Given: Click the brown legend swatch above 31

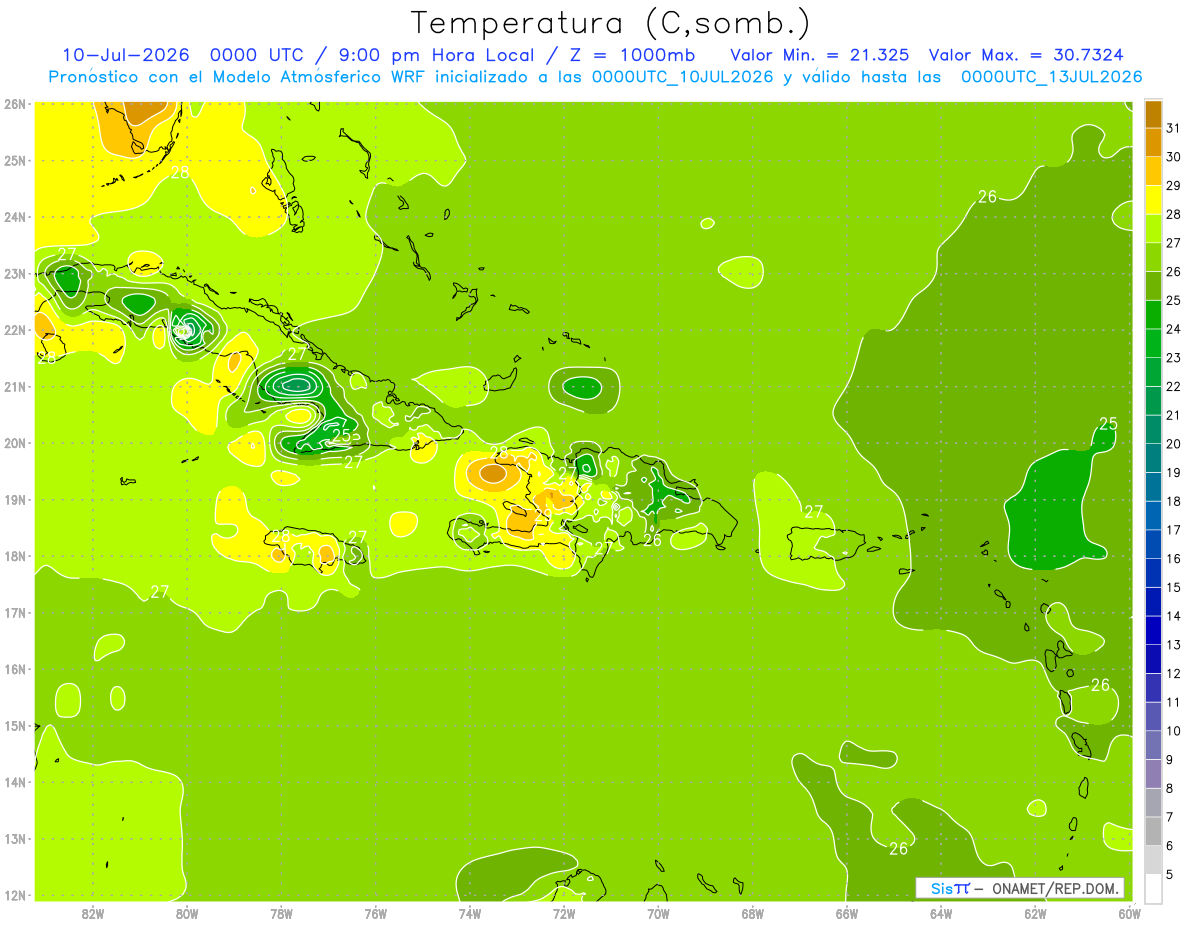Looking at the screenshot, I should click(1153, 114).
